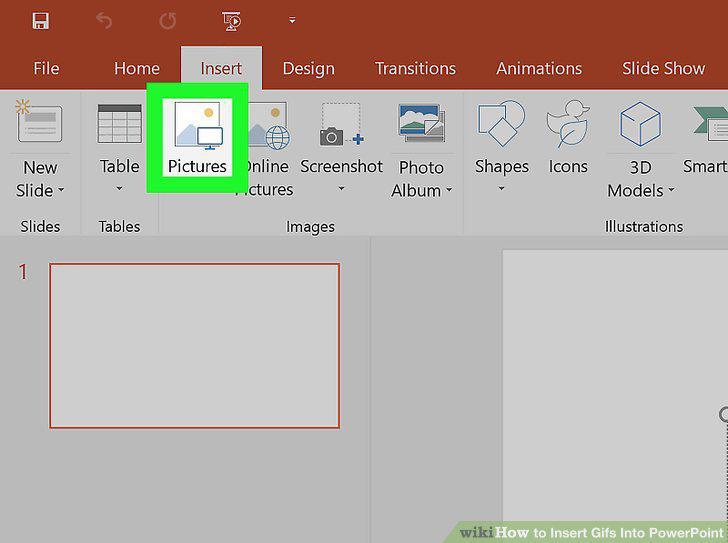Expand the 3D Models dropdown arrow
This screenshot has width=728, height=543.
[671, 190]
